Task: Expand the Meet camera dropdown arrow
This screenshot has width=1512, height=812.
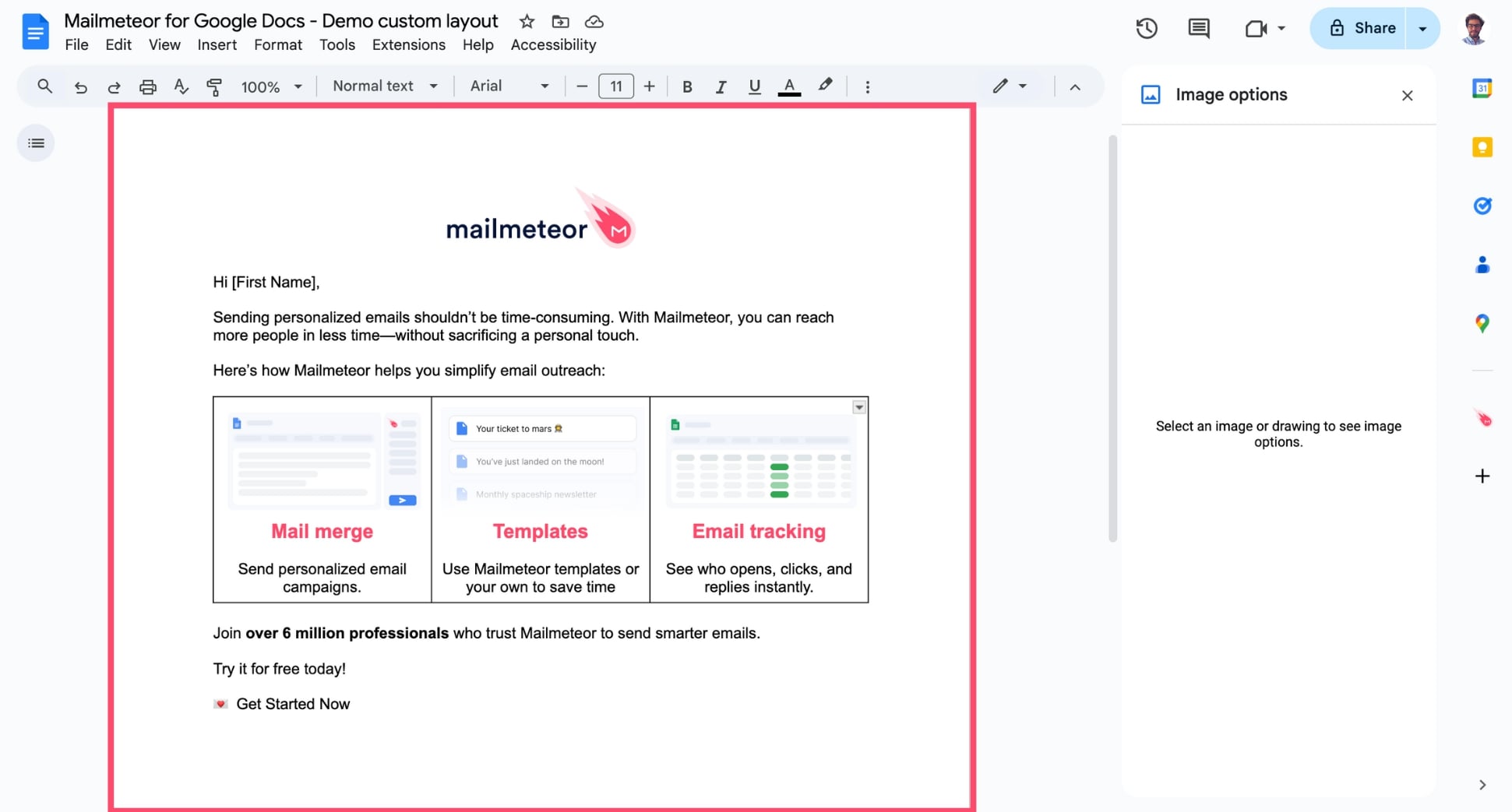Action: pyautogui.click(x=1281, y=29)
